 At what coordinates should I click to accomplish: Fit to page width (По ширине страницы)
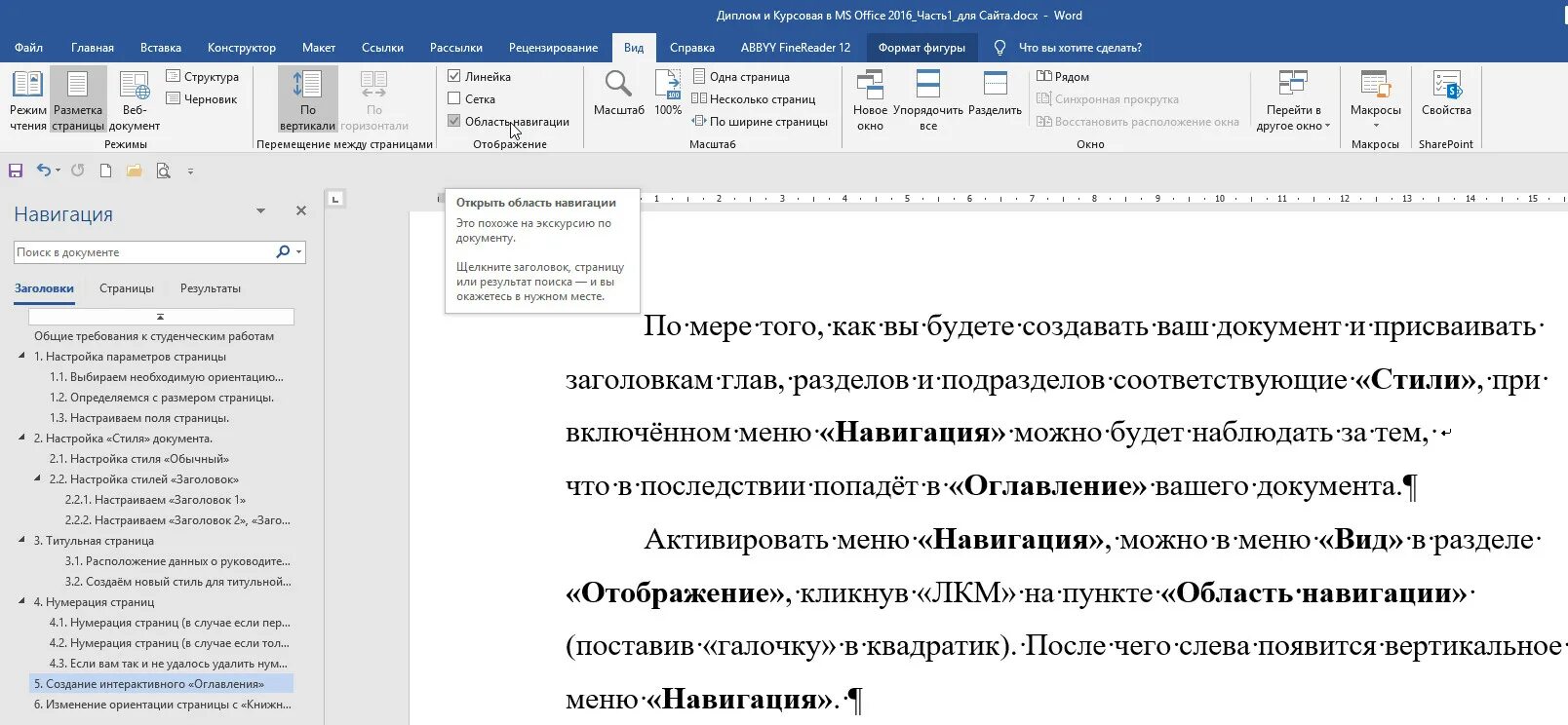pos(760,121)
